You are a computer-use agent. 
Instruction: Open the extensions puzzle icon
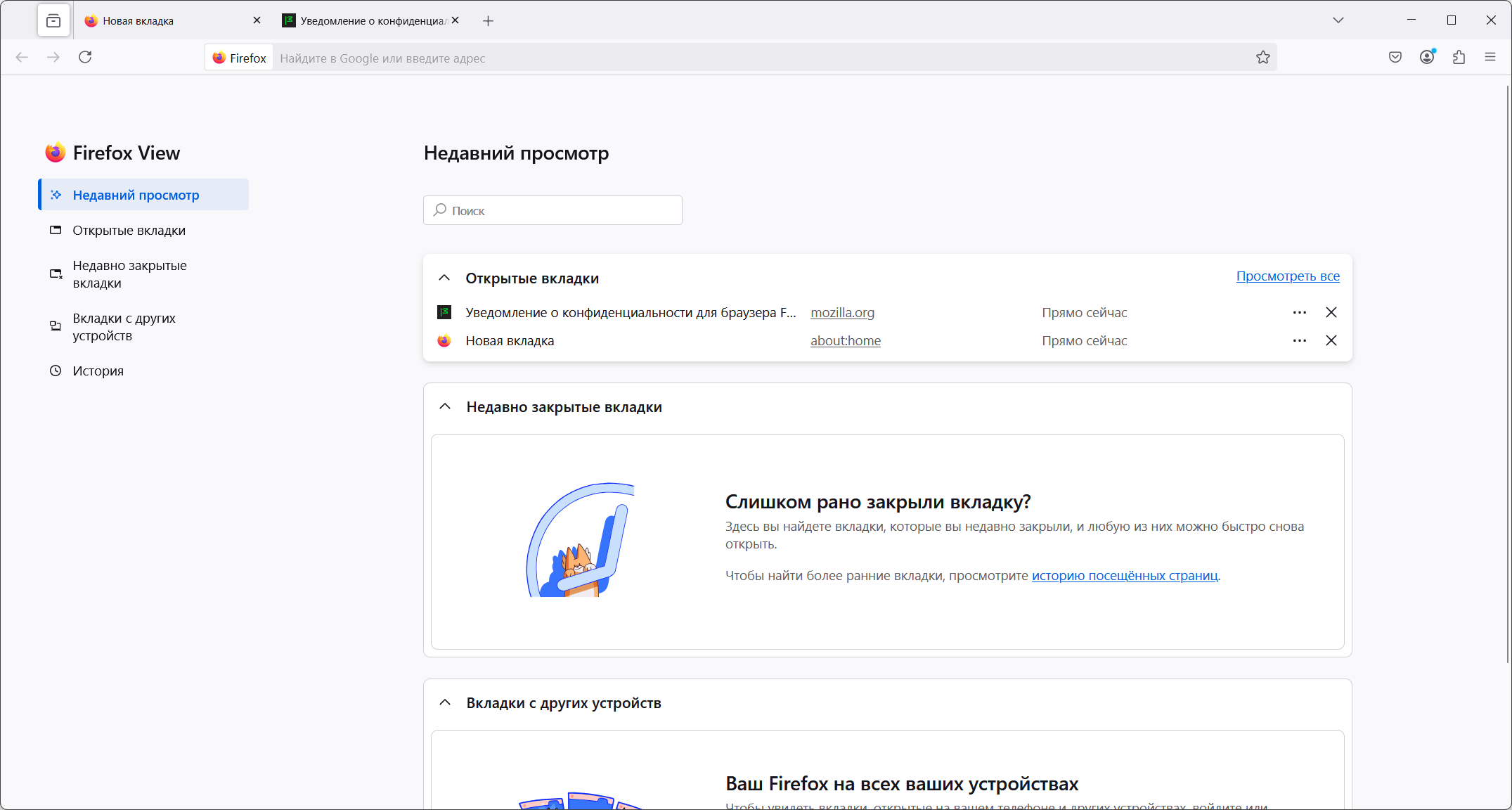1459,58
